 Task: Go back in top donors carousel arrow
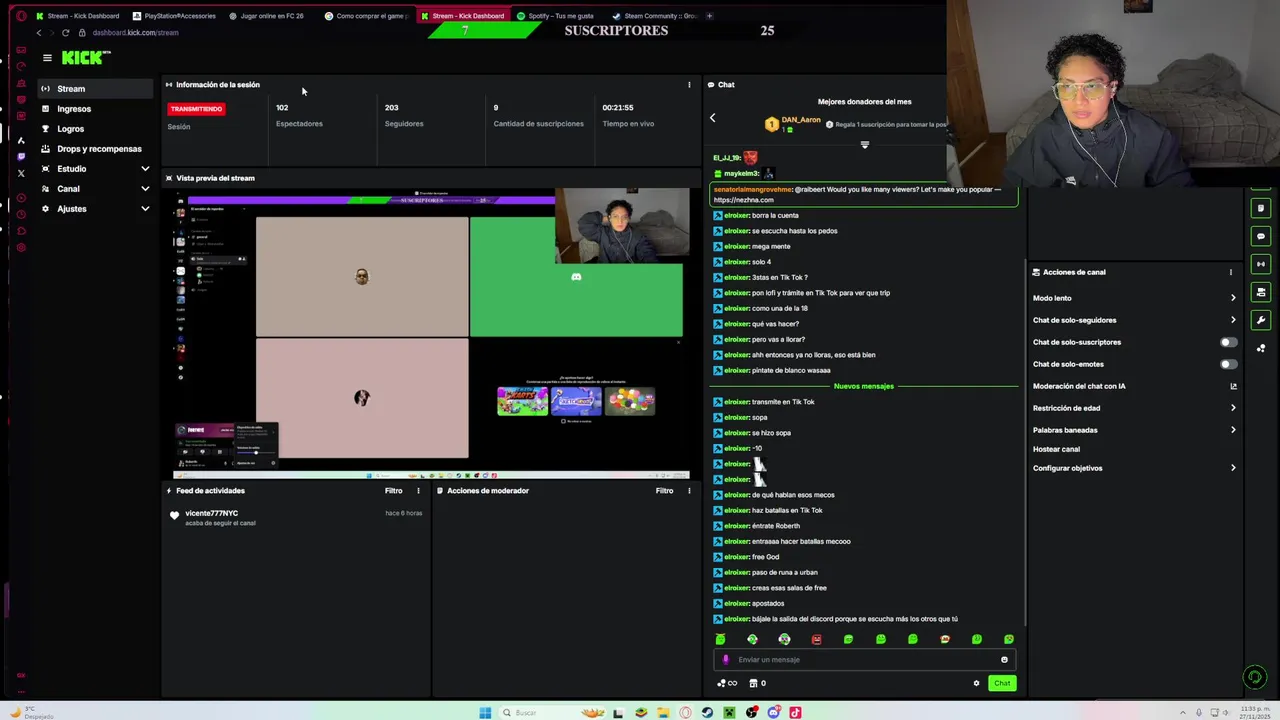(712, 118)
